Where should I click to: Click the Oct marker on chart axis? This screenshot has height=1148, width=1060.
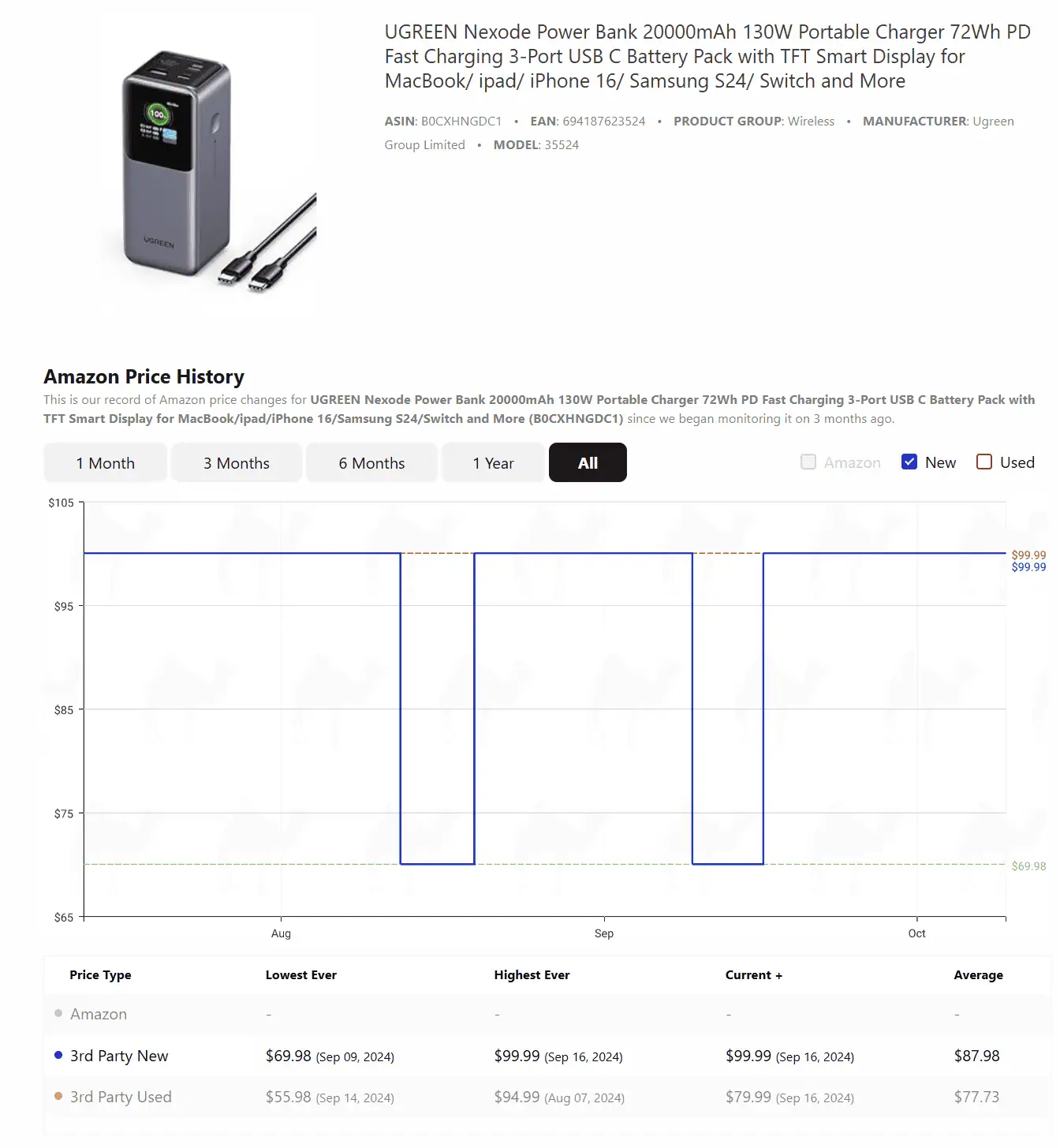pyautogui.click(x=916, y=933)
